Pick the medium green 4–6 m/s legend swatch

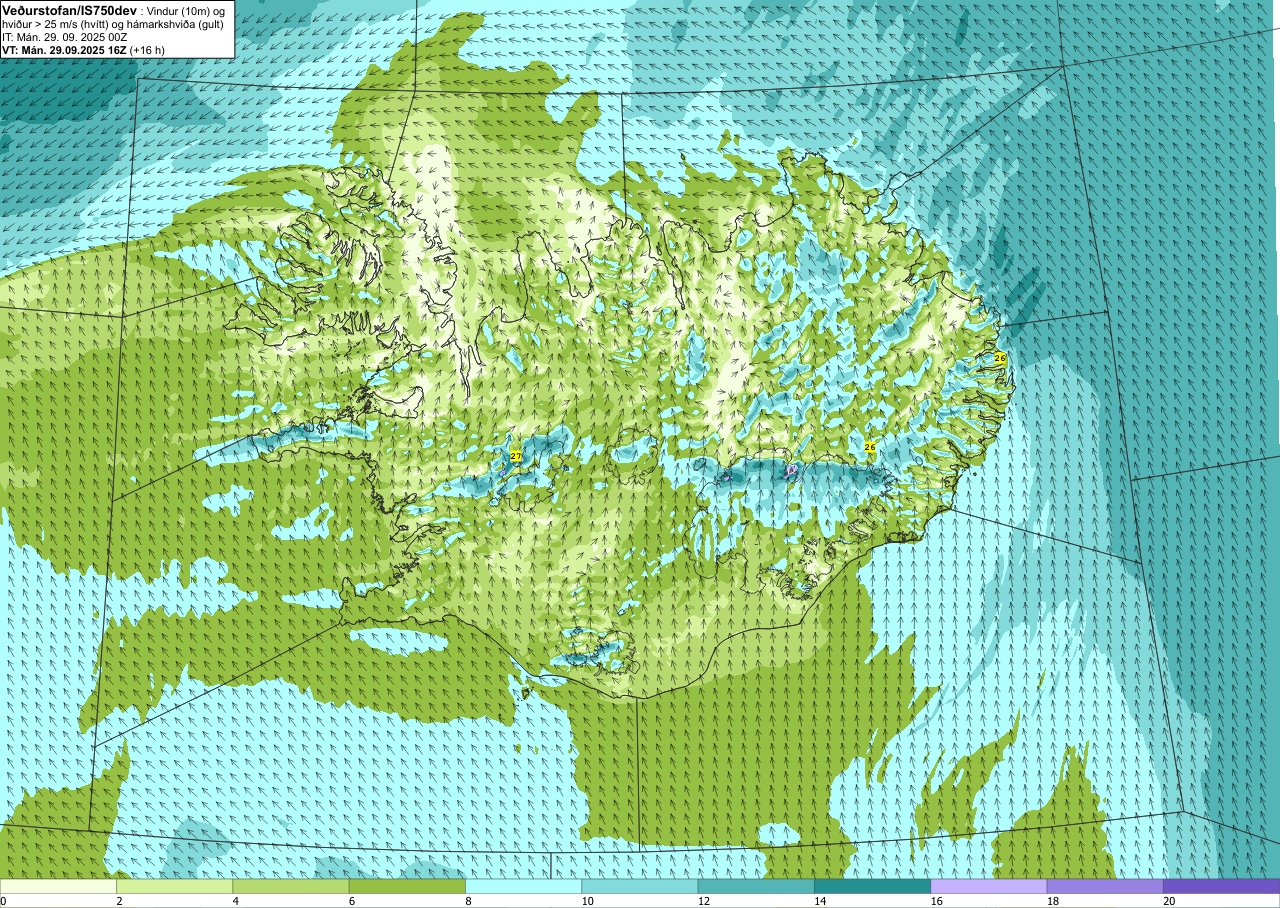tap(291, 886)
